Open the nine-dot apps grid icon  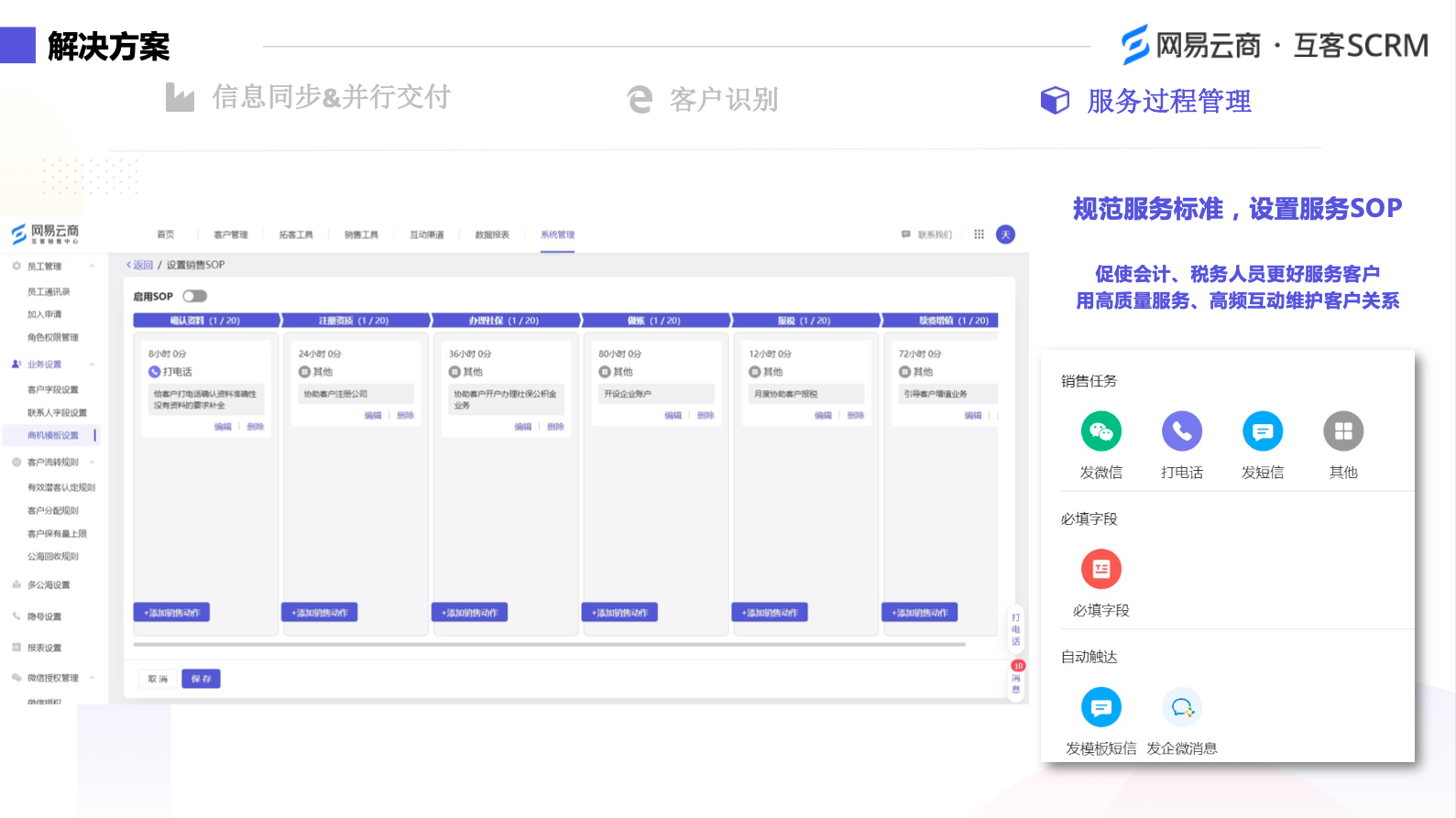click(x=979, y=234)
